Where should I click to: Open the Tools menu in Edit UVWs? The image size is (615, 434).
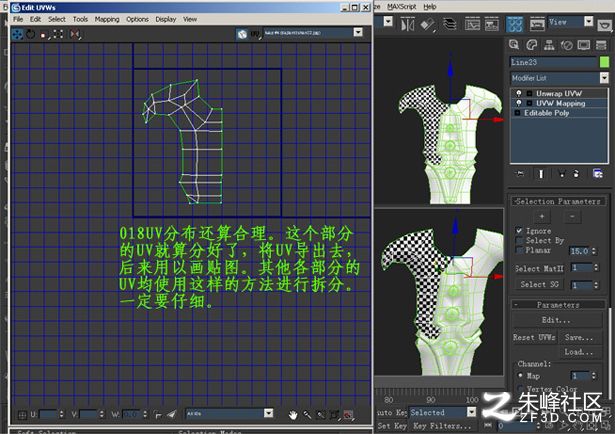pos(80,19)
